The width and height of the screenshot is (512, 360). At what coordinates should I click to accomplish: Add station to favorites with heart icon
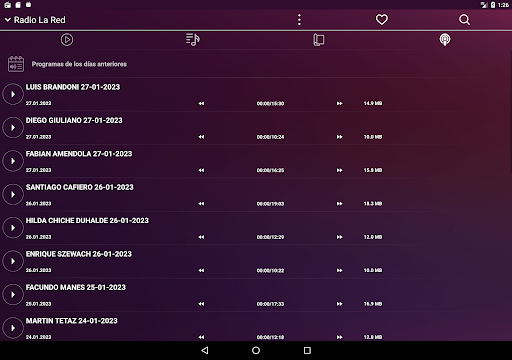point(382,20)
